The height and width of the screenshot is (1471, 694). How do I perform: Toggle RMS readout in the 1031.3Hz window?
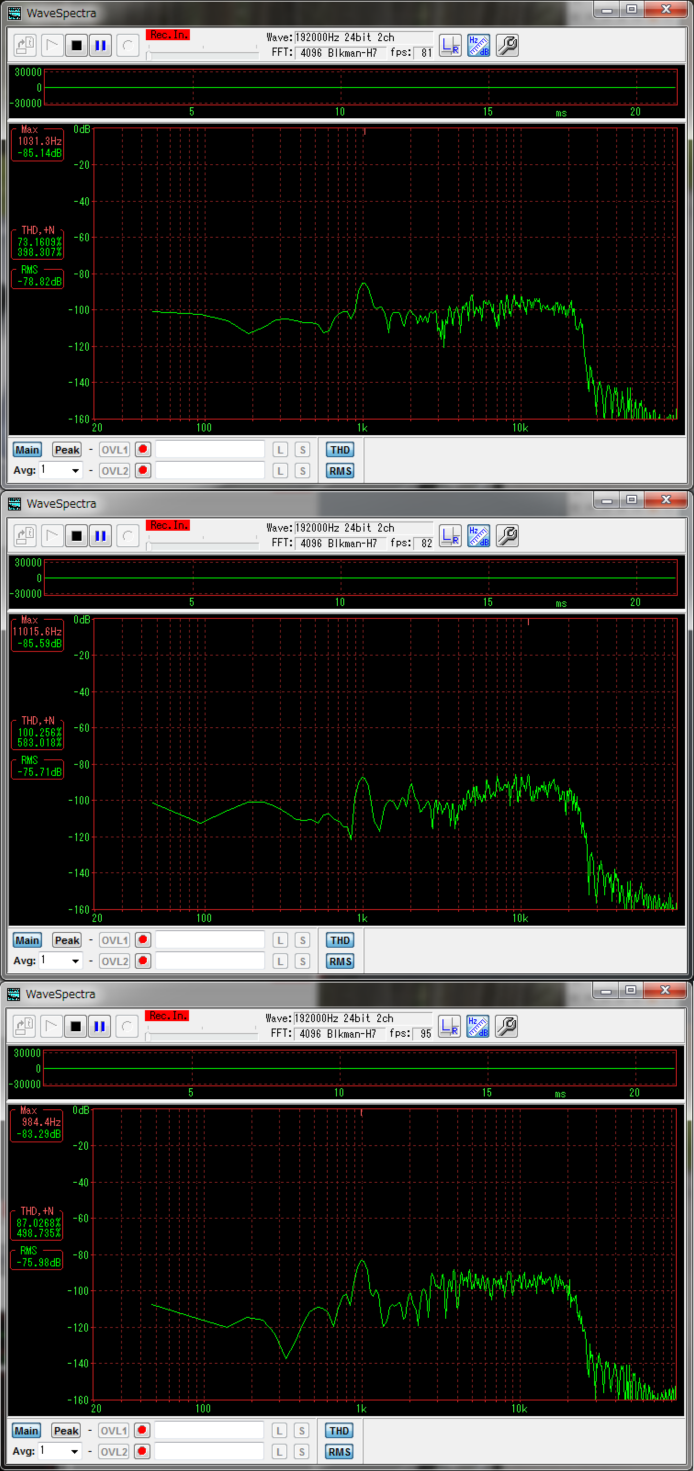[x=340, y=471]
